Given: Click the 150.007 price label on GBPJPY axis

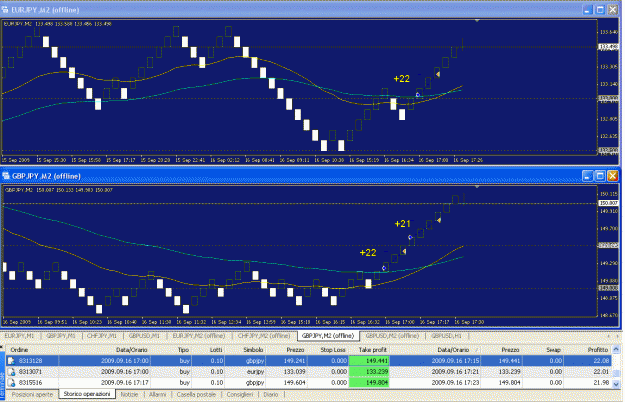Looking at the screenshot, I should pyautogui.click(x=609, y=203).
